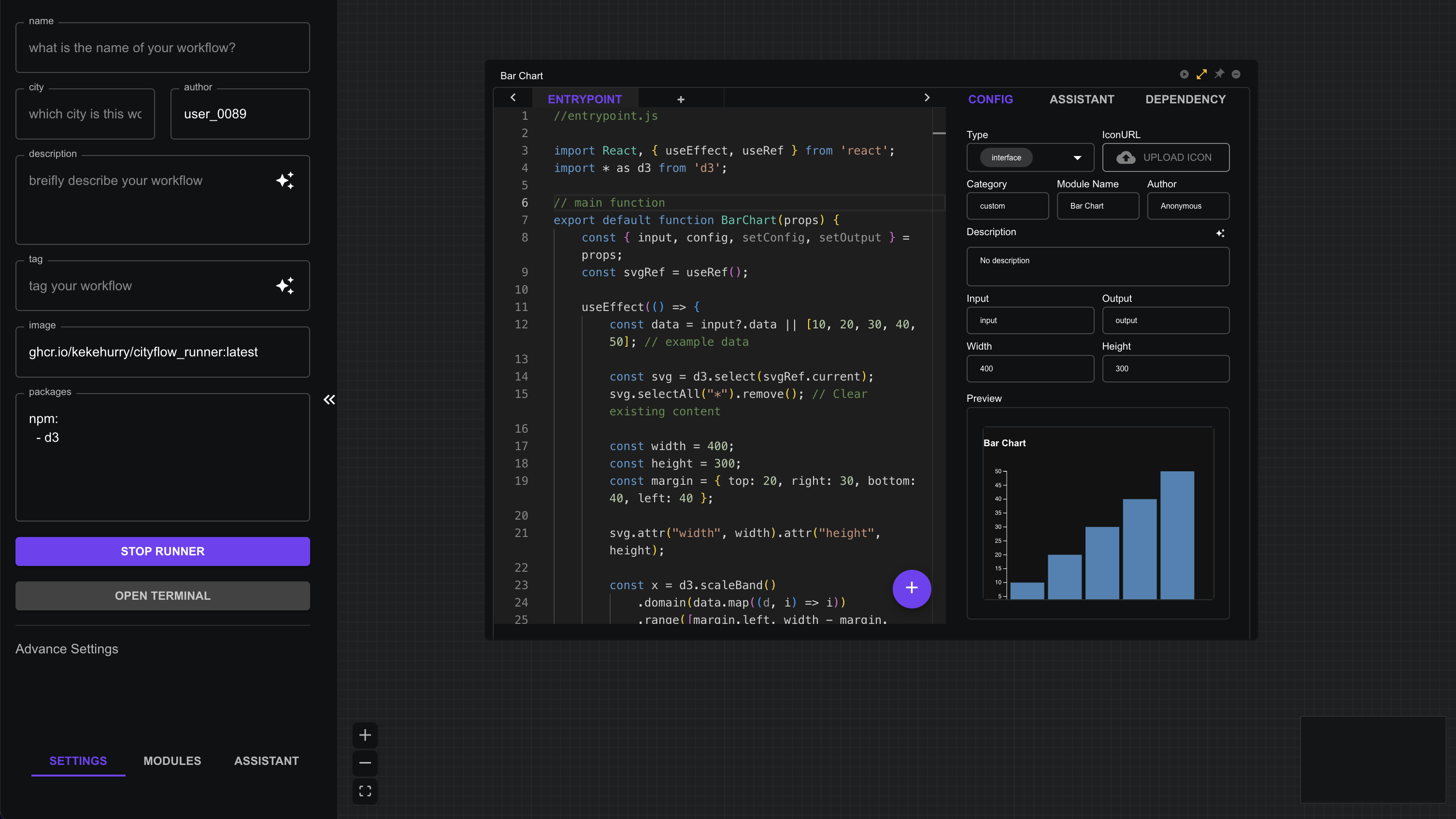This screenshot has width=1456, height=819.
Task: Click the Bar Chart preview thumbnail
Action: point(1098,513)
